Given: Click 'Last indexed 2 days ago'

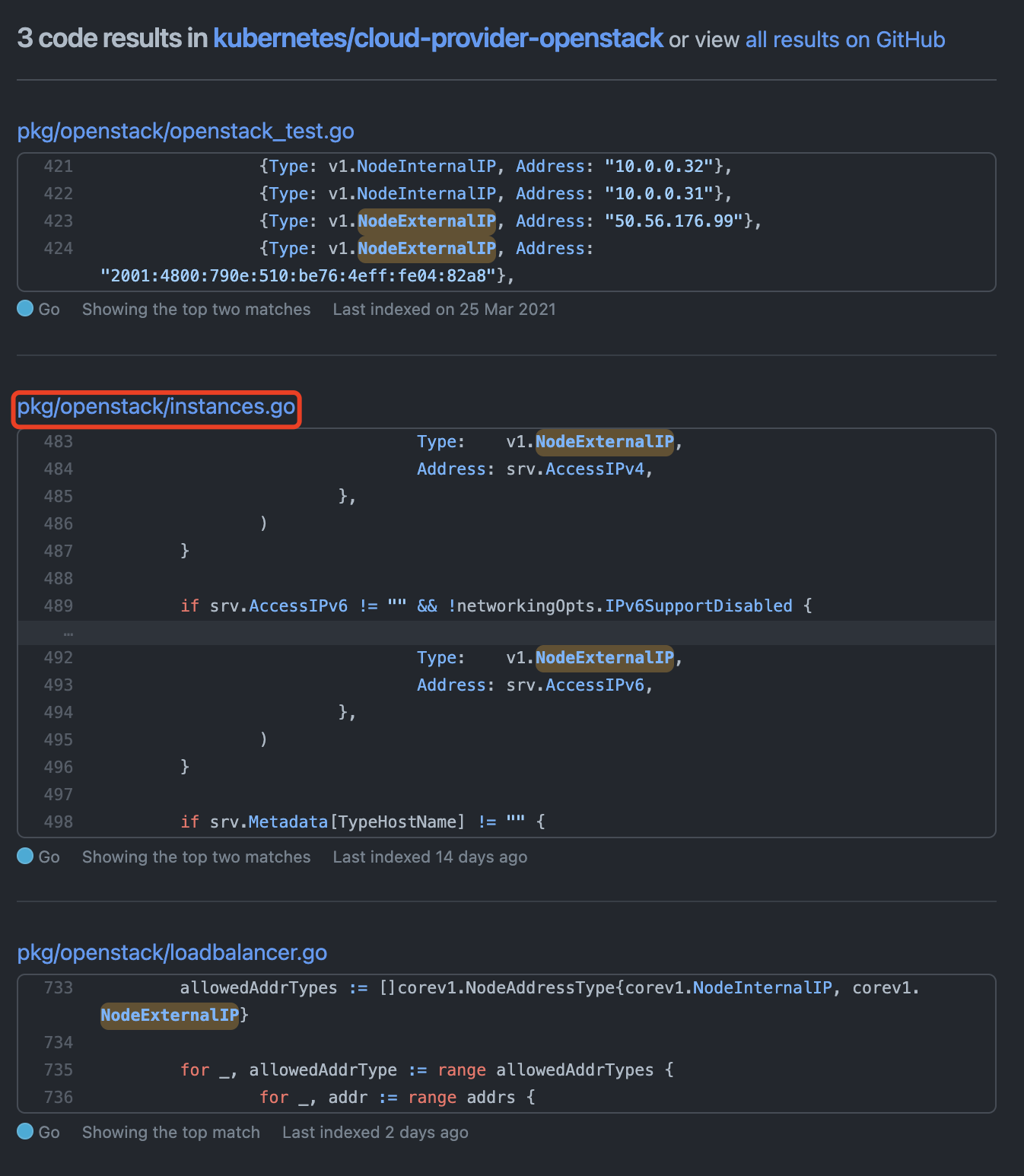Looking at the screenshot, I should point(375,1132).
